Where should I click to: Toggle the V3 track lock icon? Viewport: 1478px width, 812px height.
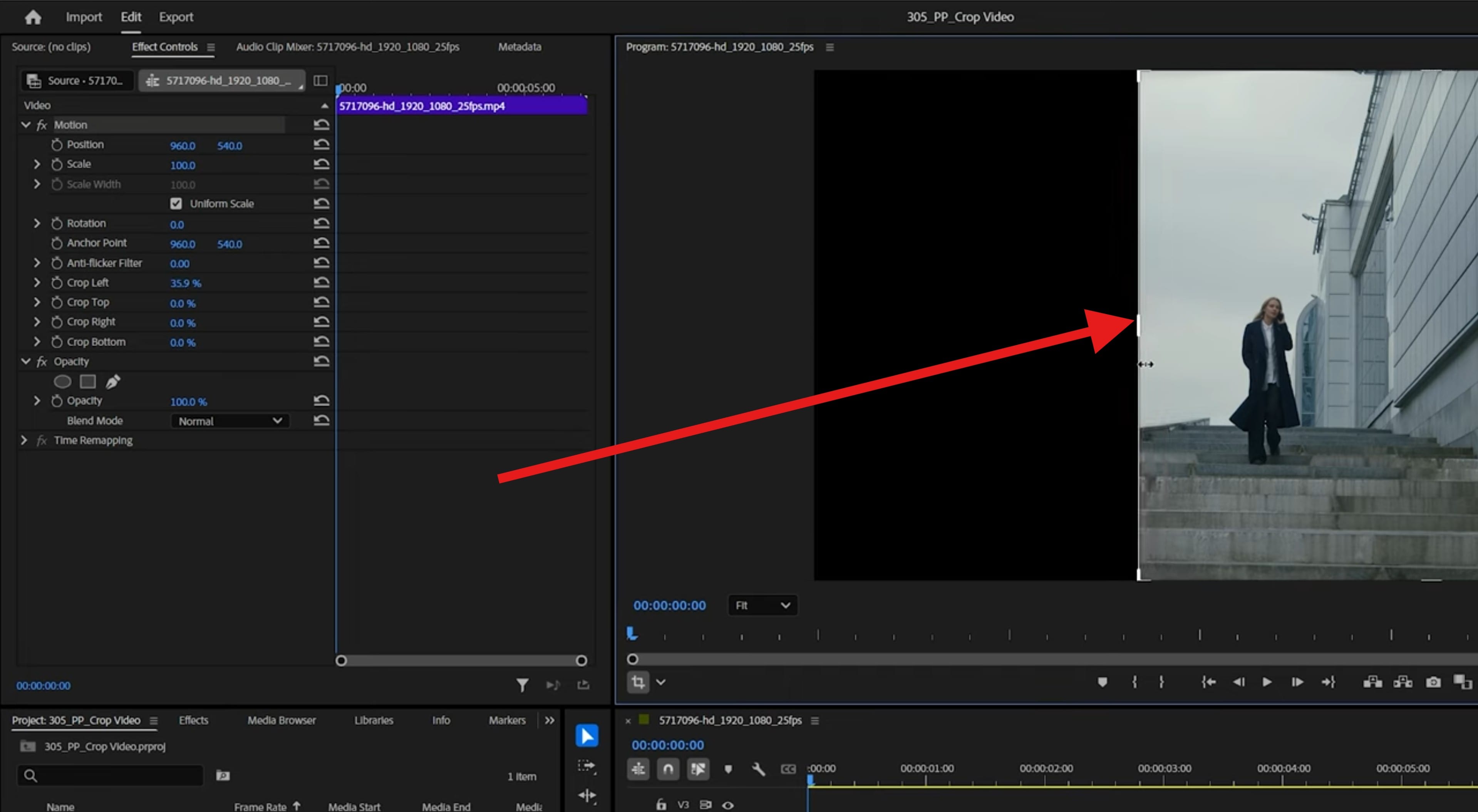pos(661,805)
